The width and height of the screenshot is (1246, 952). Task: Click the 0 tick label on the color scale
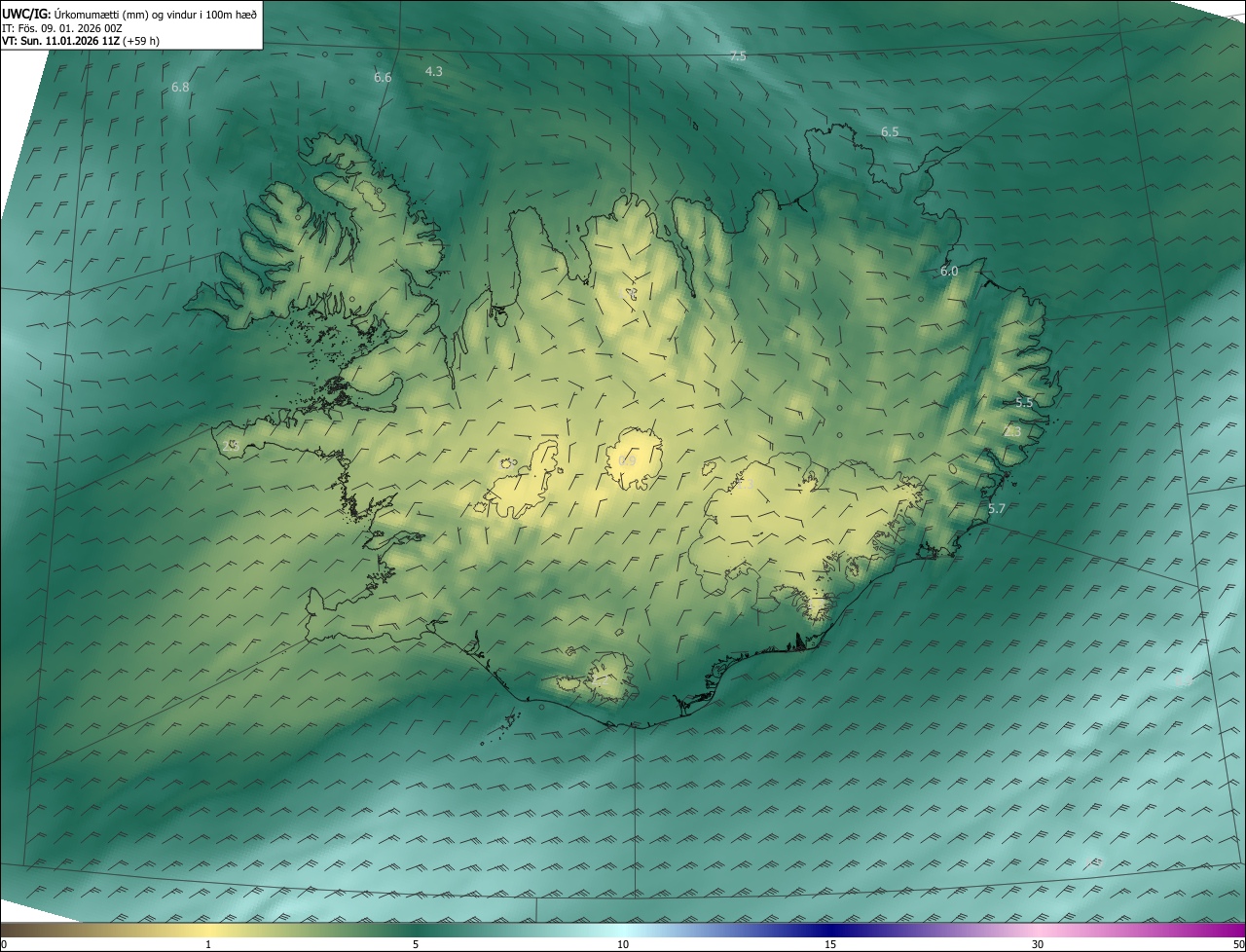[4, 944]
